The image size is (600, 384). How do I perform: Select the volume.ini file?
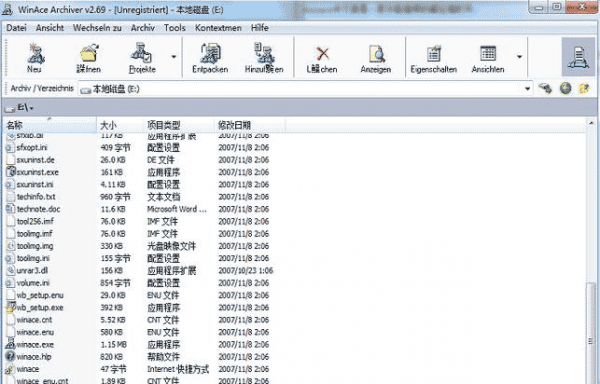[x=33, y=283]
